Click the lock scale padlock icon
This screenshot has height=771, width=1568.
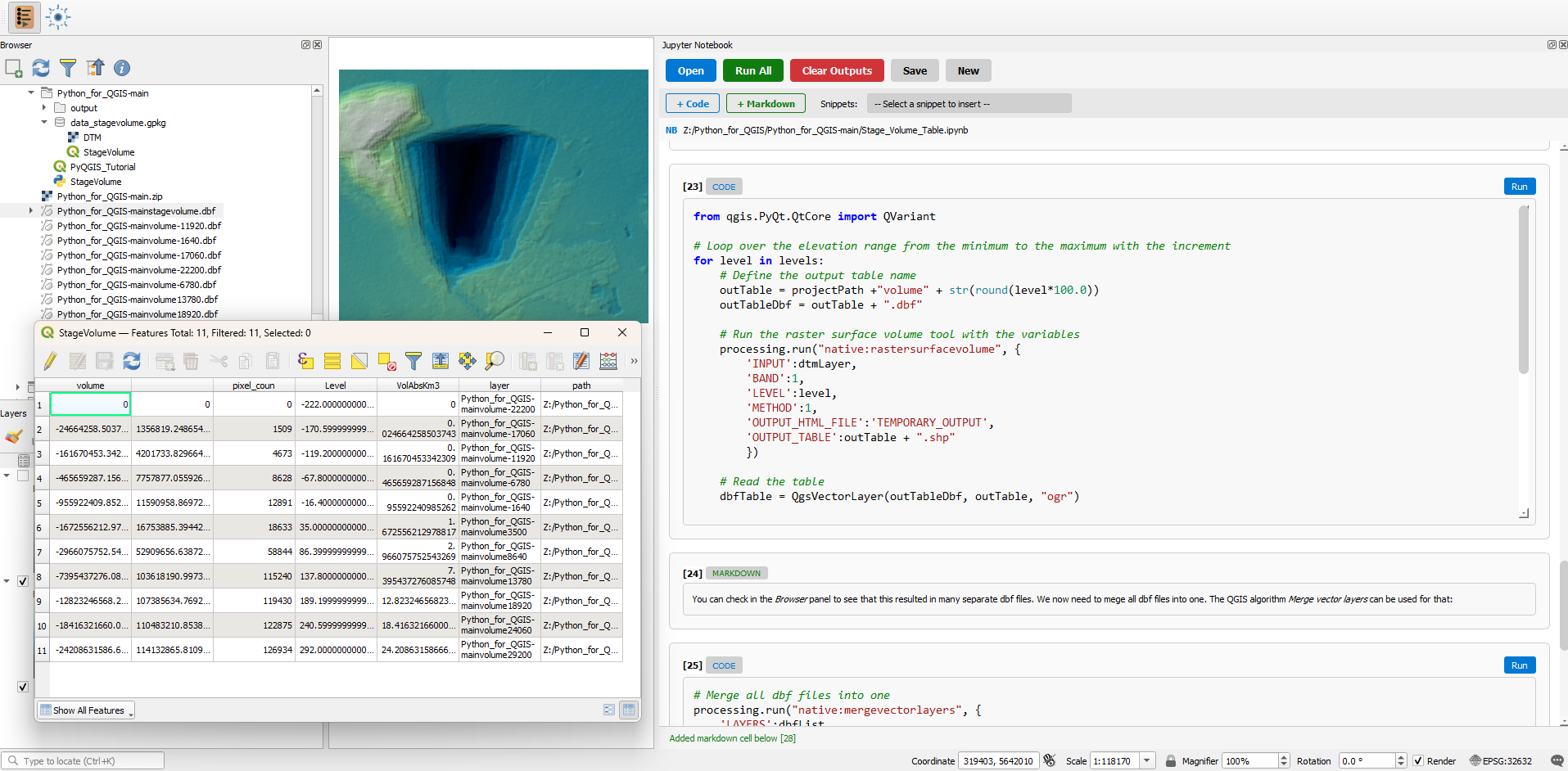pos(1171,760)
